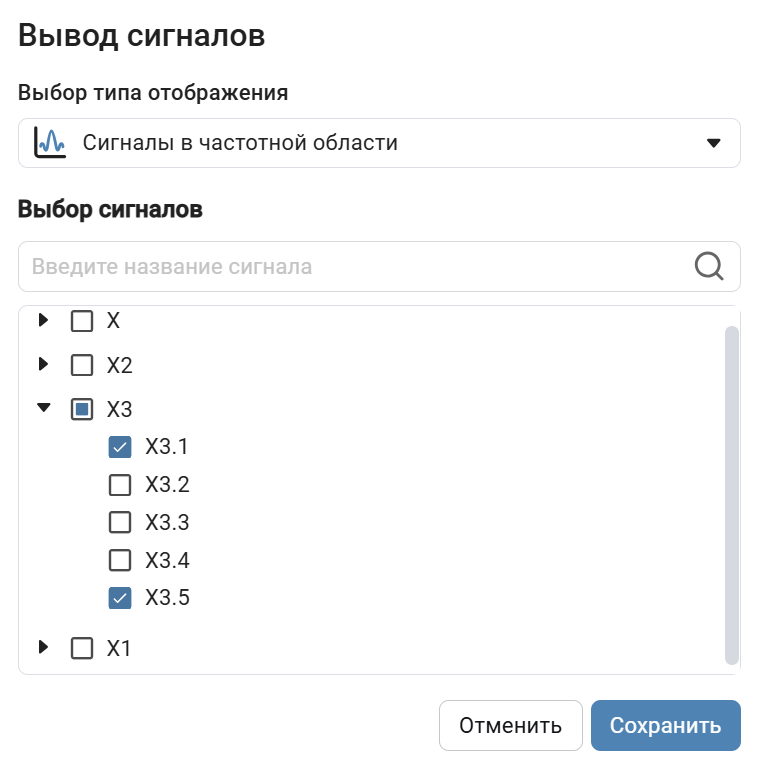Check the X checkbox
This screenshot has height=769, width=758.
click(x=82, y=321)
